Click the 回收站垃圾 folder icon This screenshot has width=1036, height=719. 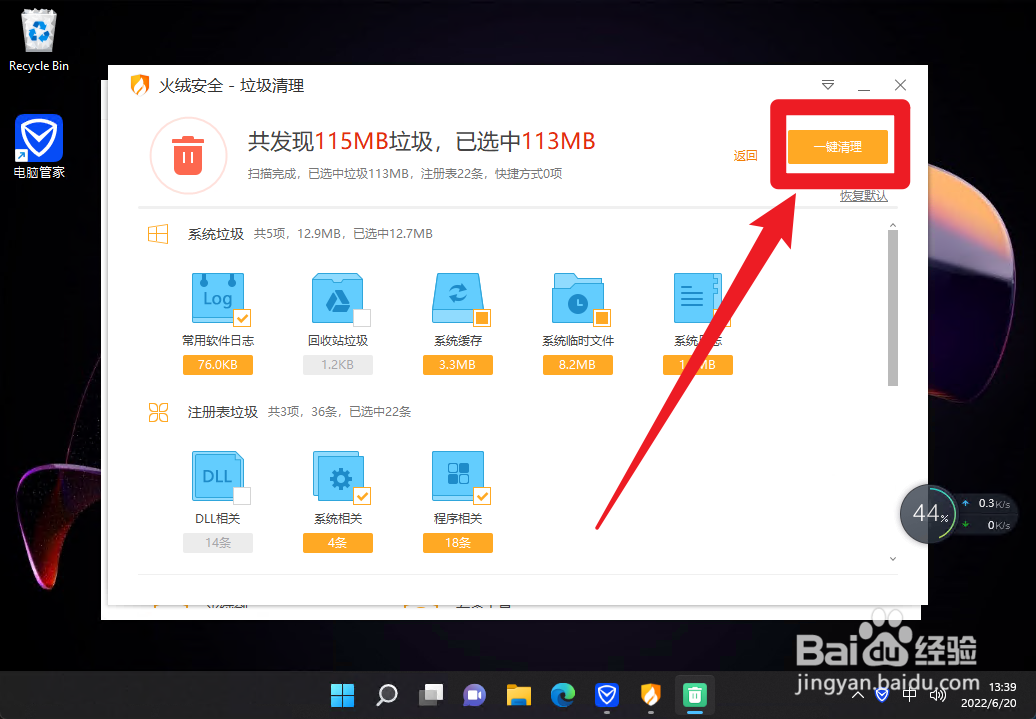[x=338, y=298]
